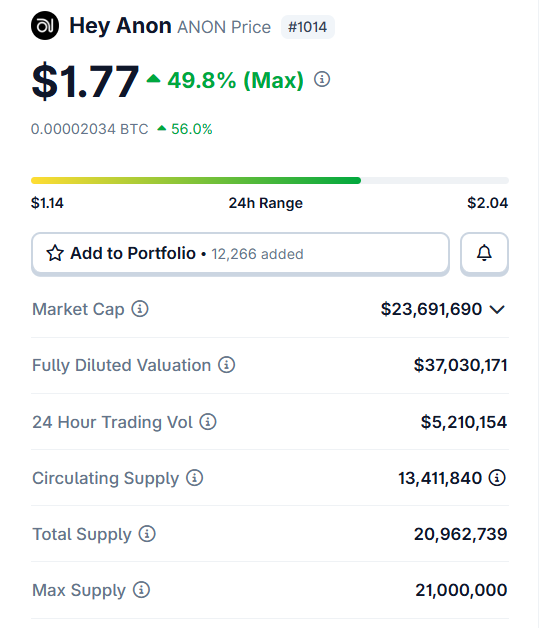539x628 pixels.
Task: Click the $5,210,154 trading volume value
Action: click(x=464, y=422)
